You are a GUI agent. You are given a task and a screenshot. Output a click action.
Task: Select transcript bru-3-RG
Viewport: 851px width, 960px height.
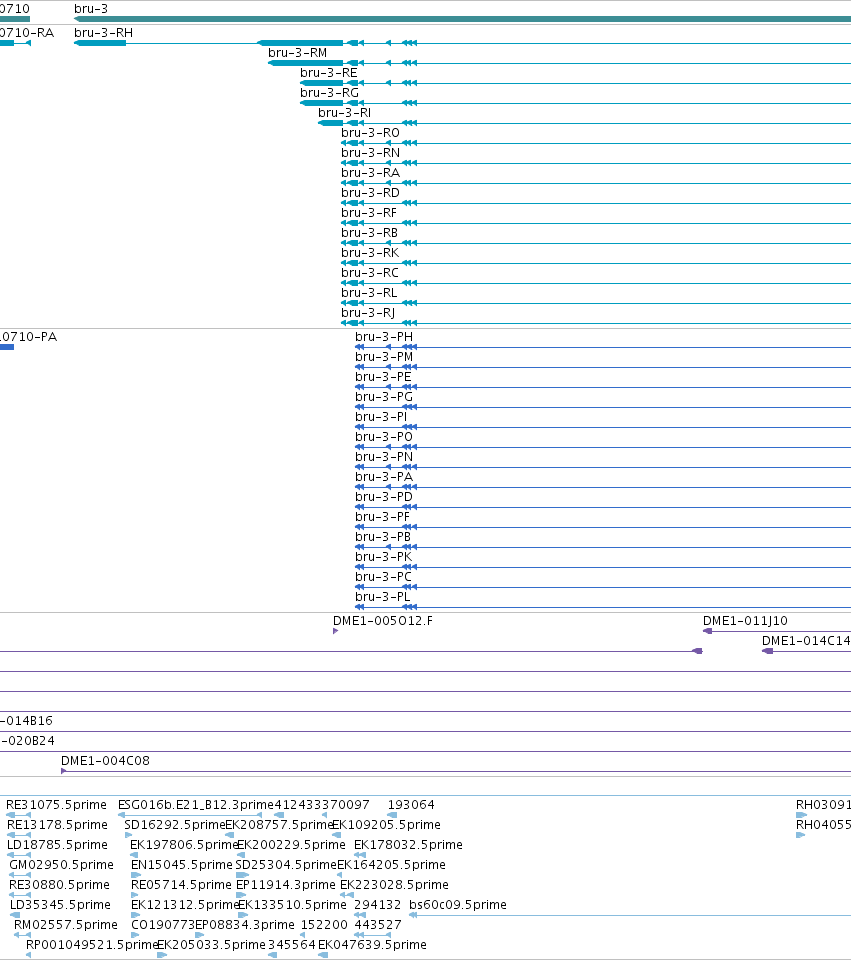(x=329, y=92)
